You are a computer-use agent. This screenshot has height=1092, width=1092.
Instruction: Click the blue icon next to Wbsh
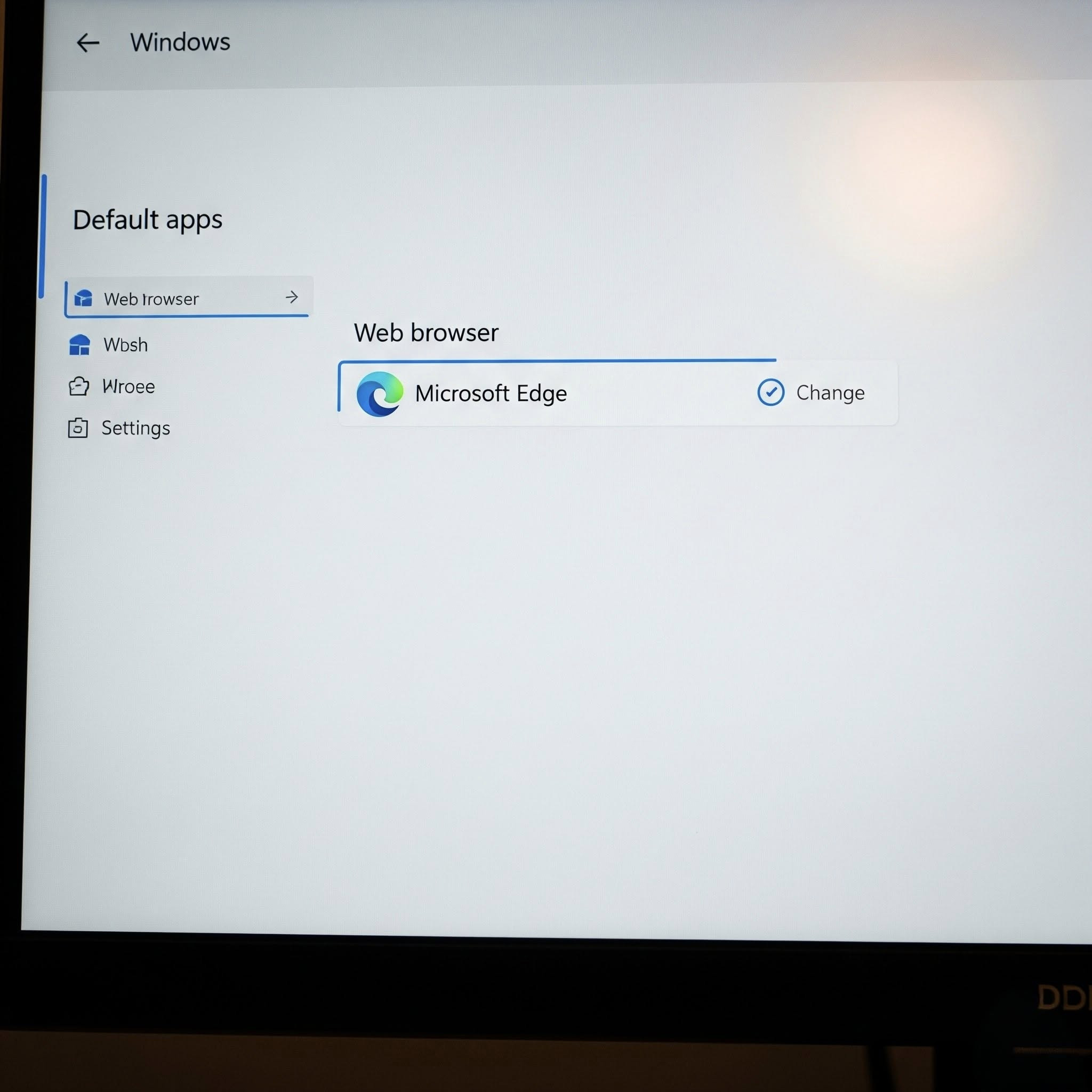pos(79,344)
